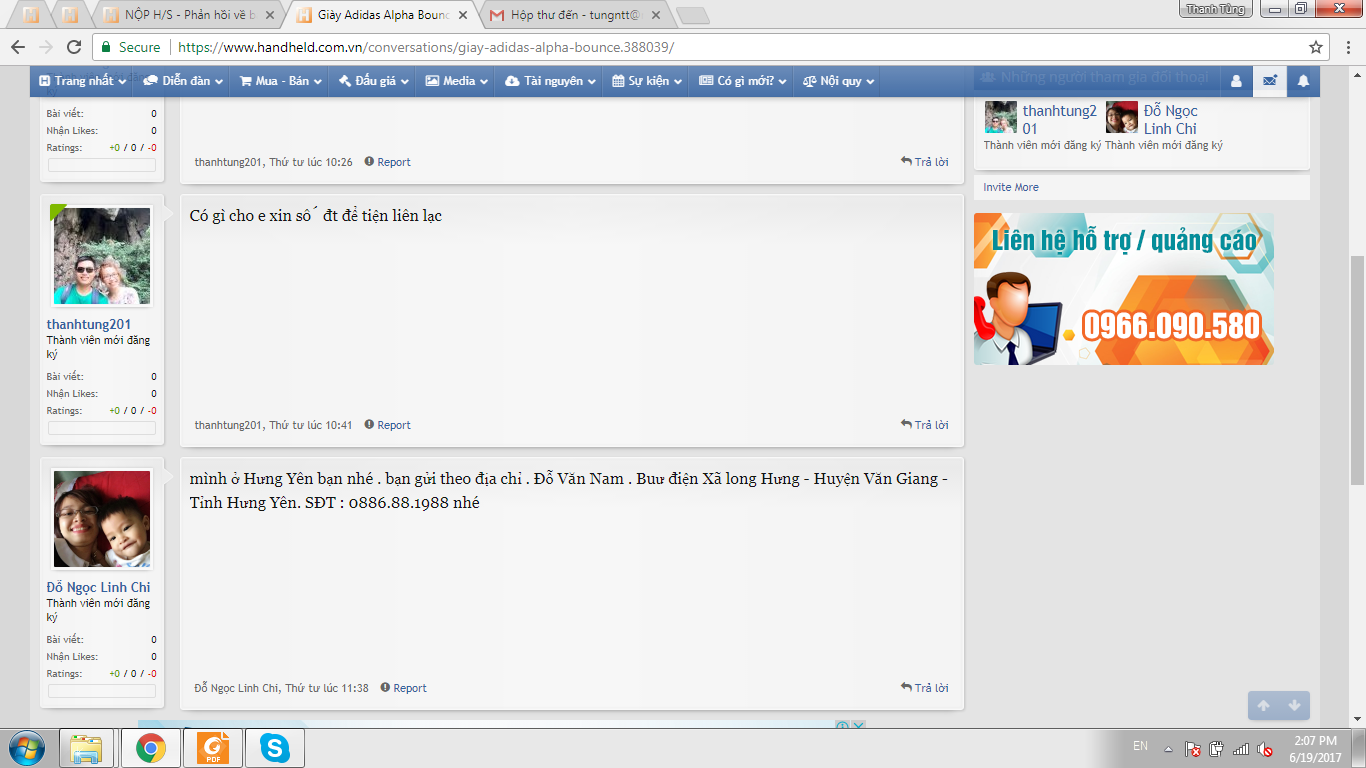Open the Tài nguyên dropdown menu
This screenshot has width=1366, height=768.
tap(552, 81)
